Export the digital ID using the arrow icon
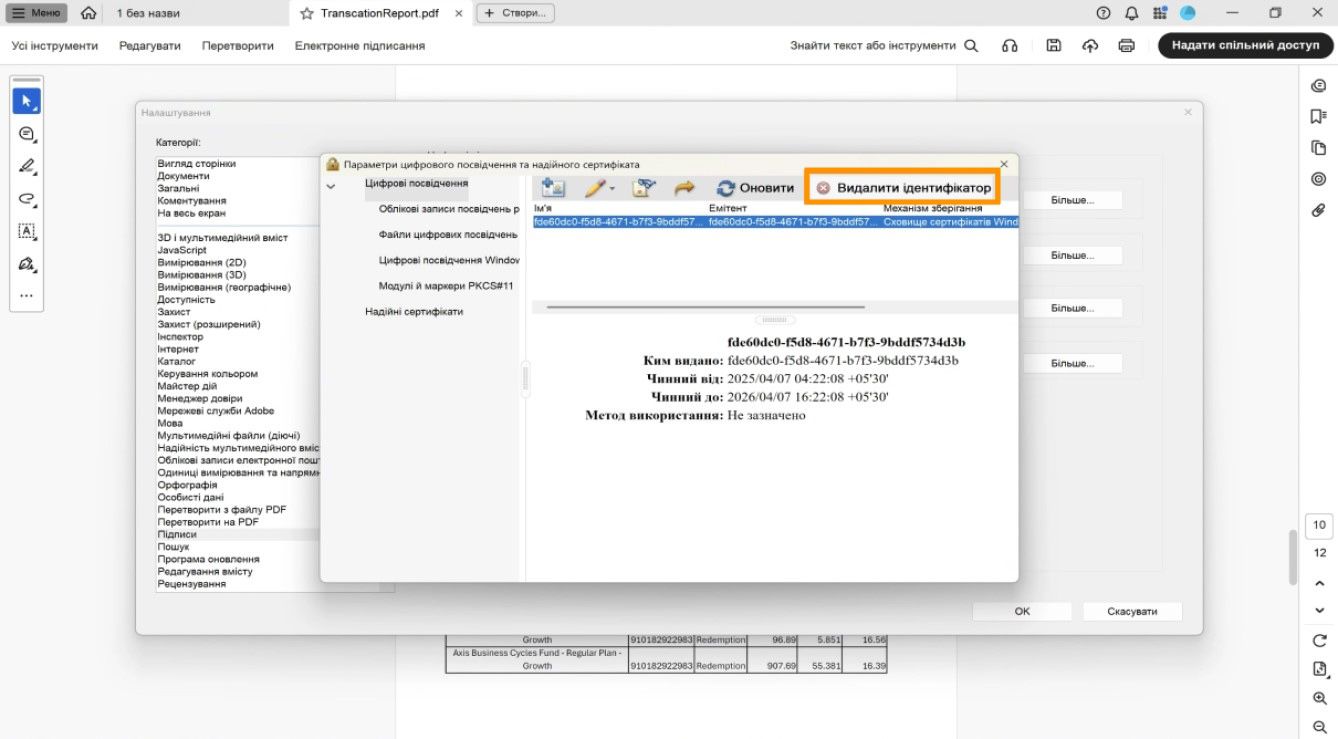Viewport: 1338px width, 739px height. 684,186
